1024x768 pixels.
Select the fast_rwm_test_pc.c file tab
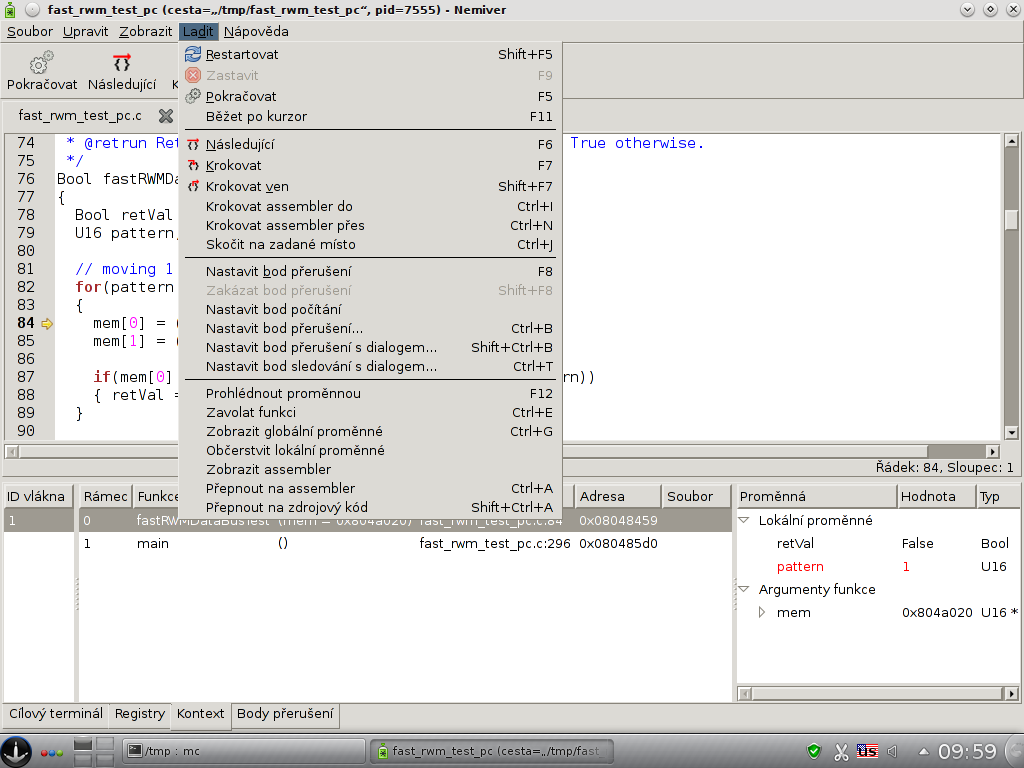80,116
